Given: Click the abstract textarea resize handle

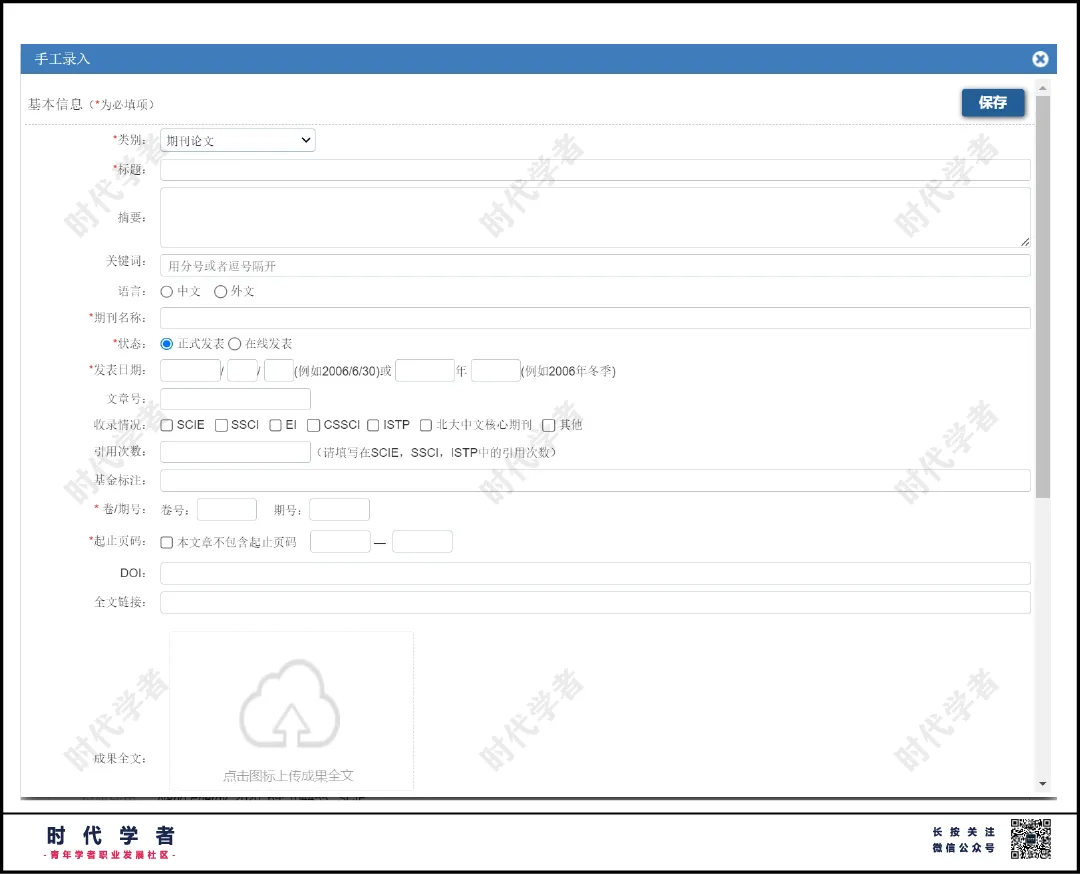Looking at the screenshot, I should (x=1025, y=242).
